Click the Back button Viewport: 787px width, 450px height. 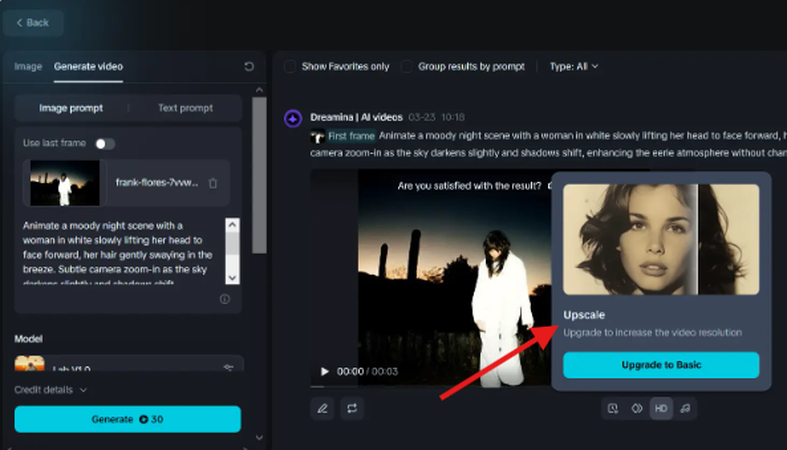(33, 22)
